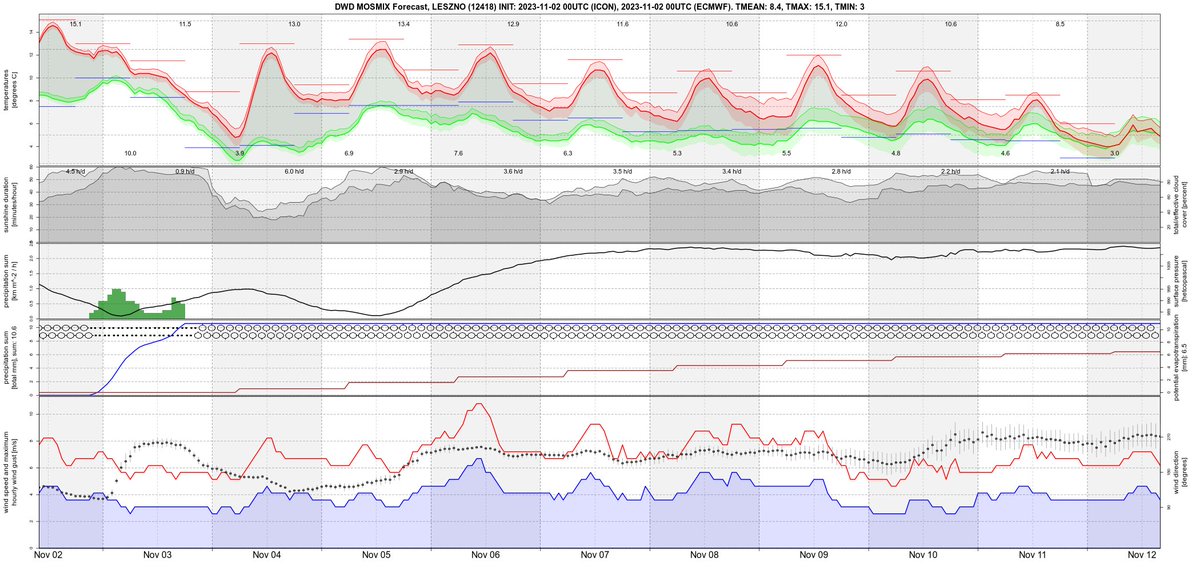This screenshot has width=1200, height=571.
Task: Click the daily minimum value '5.3'
Action: pyautogui.click(x=677, y=153)
